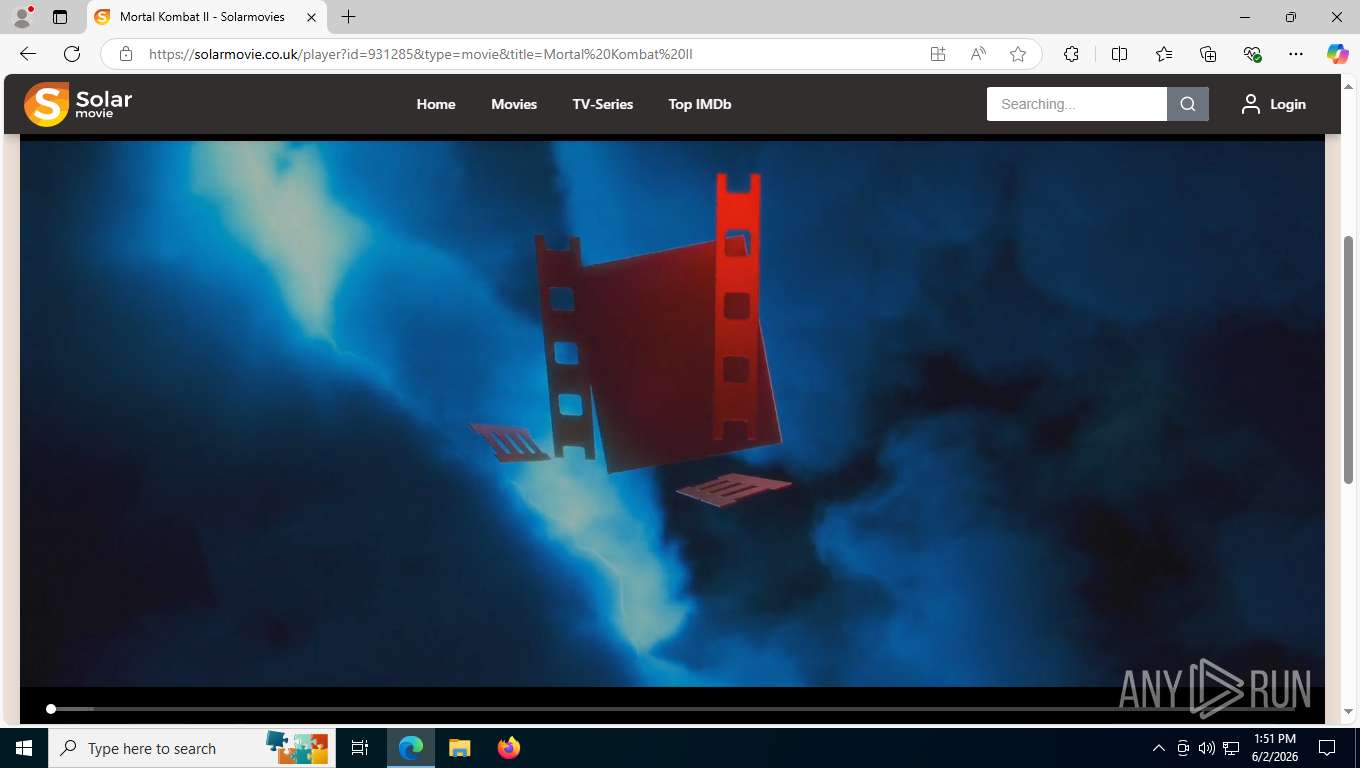
Task: Click the Type here to search box
Action: 192,748
